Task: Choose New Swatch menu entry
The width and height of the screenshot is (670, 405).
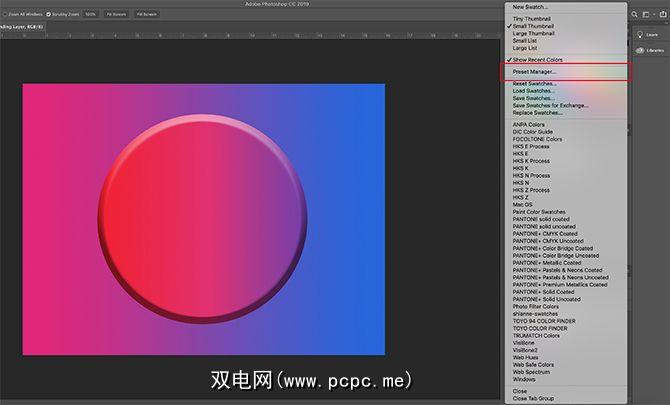Action: [530, 7]
